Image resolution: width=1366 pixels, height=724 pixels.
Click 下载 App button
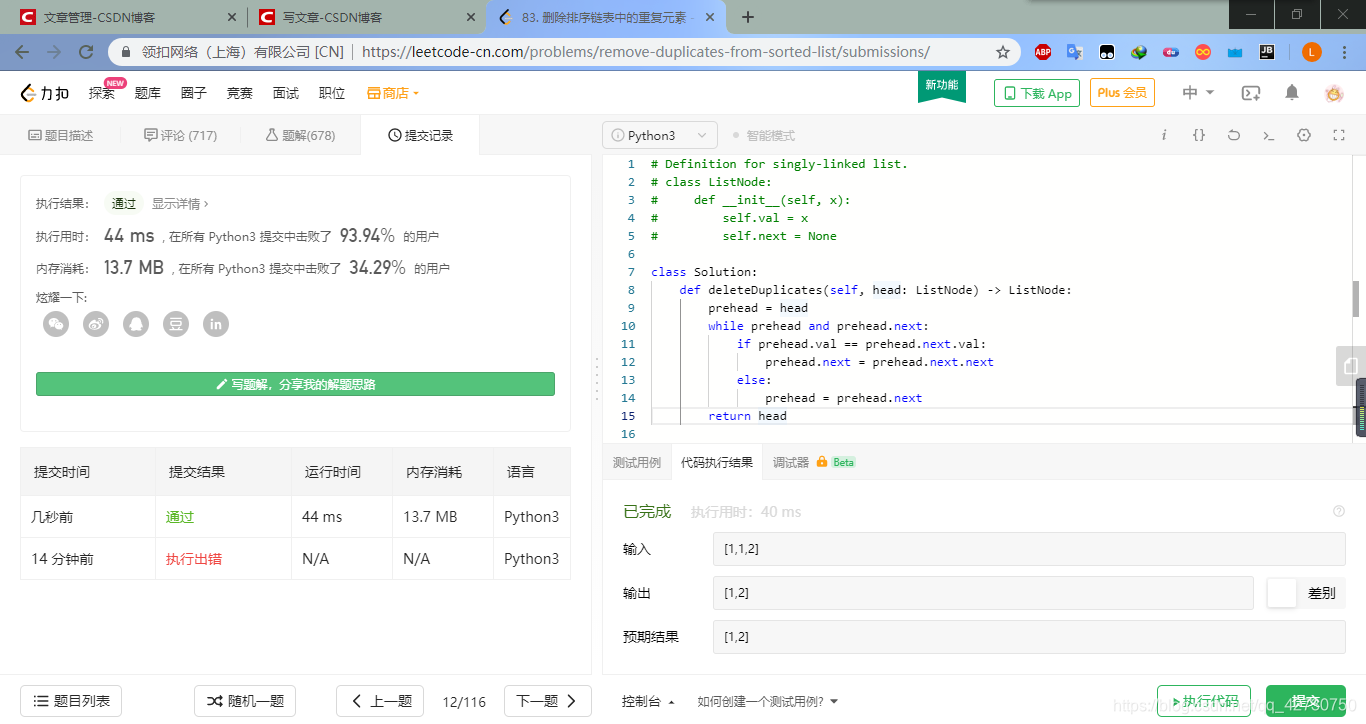point(1037,93)
